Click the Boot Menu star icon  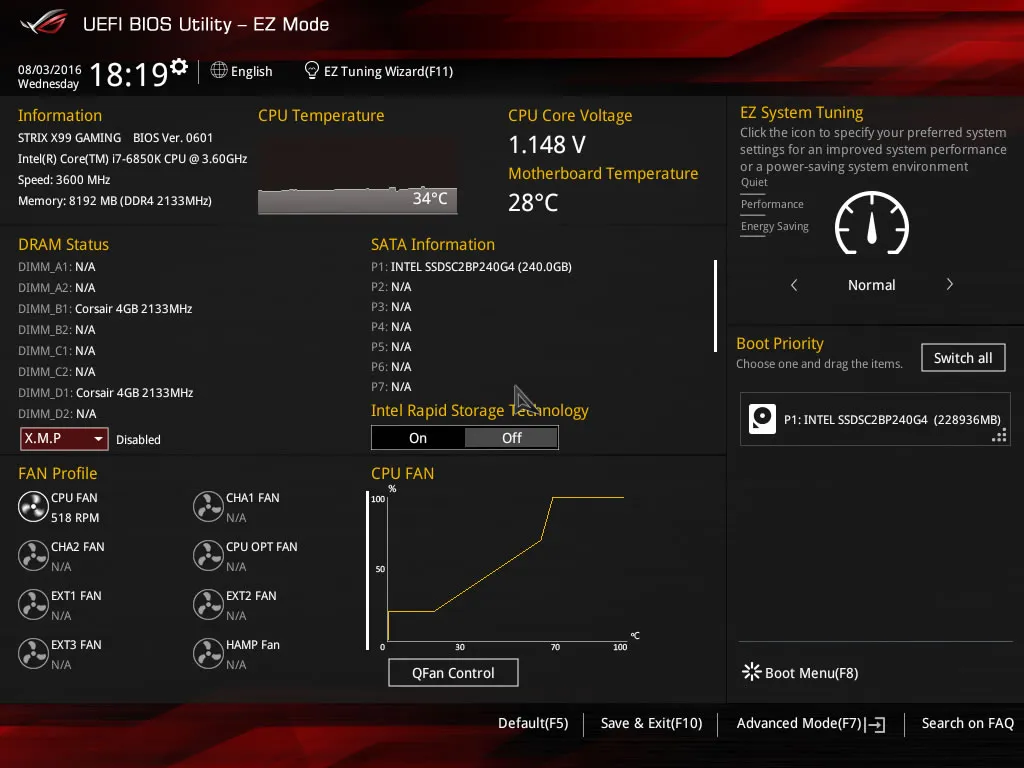pyautogui.click(x=752, y=672)
